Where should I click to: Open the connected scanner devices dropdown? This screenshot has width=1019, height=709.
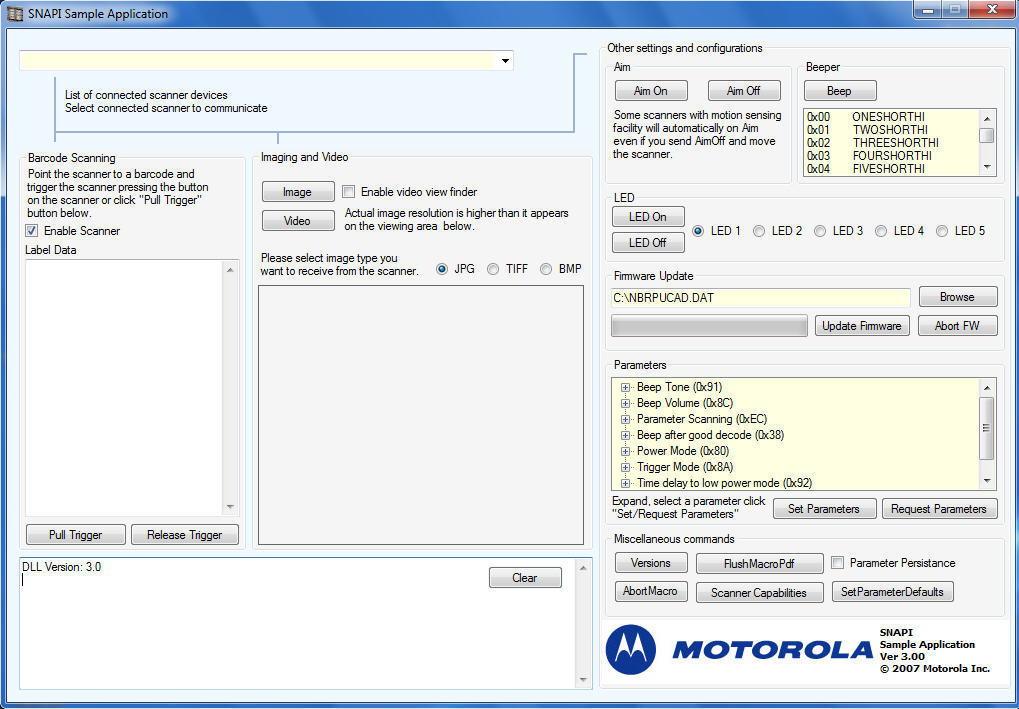(506, 61)
